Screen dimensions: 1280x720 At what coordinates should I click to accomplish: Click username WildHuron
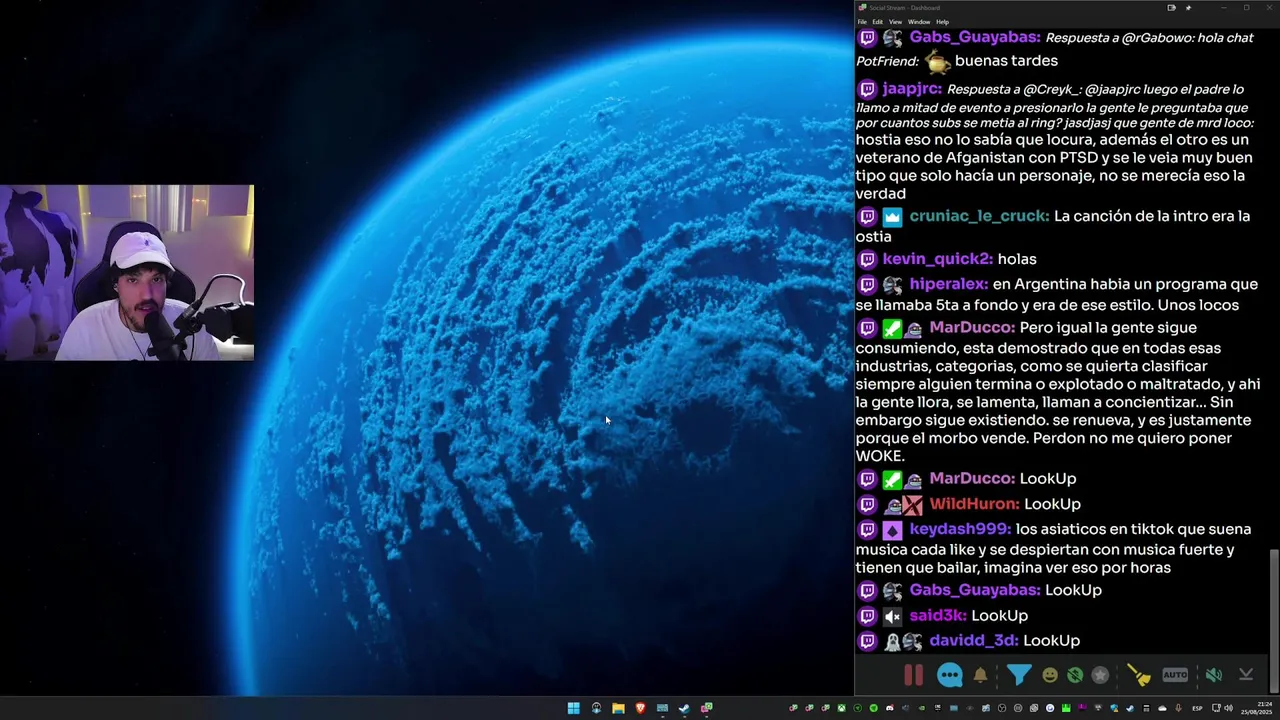pos(974,504)
